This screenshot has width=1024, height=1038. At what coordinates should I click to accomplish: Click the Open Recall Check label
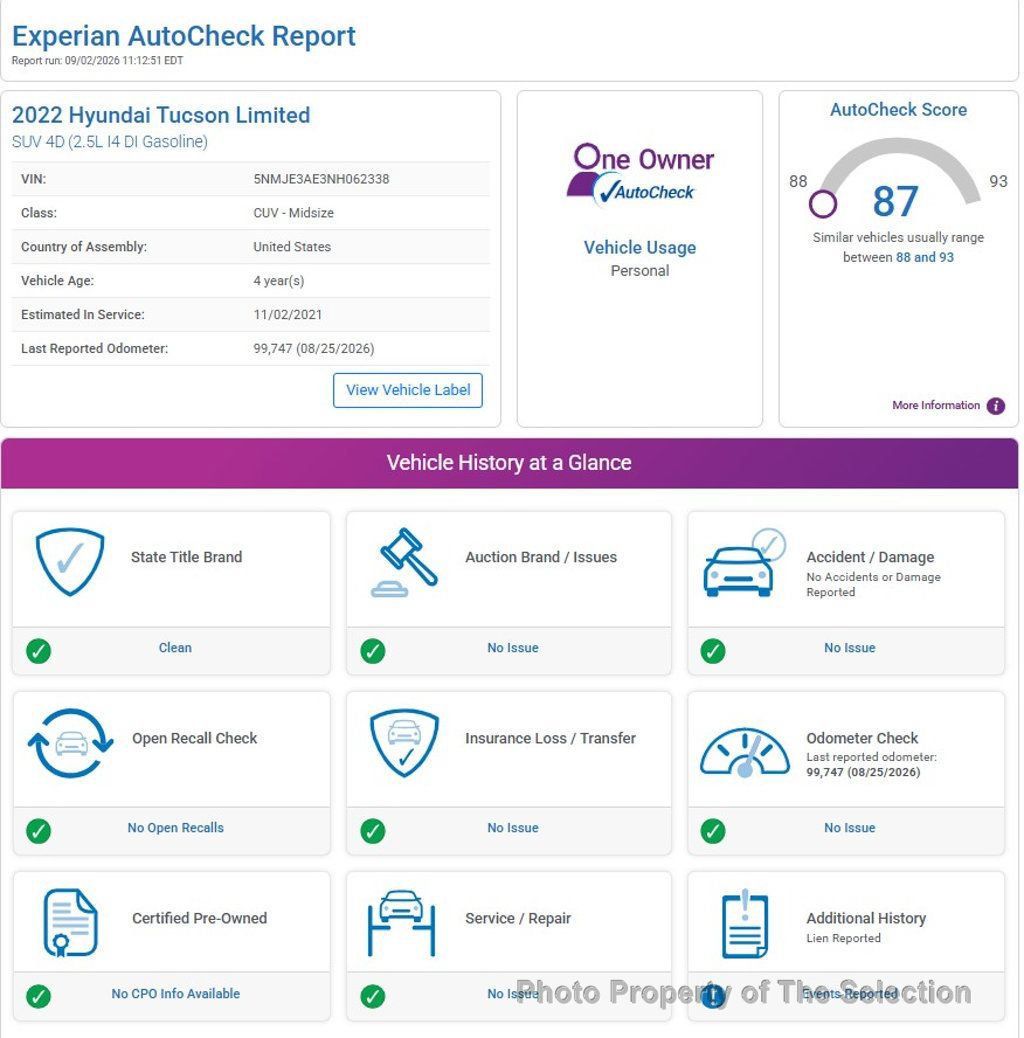(x=194, y=738)
